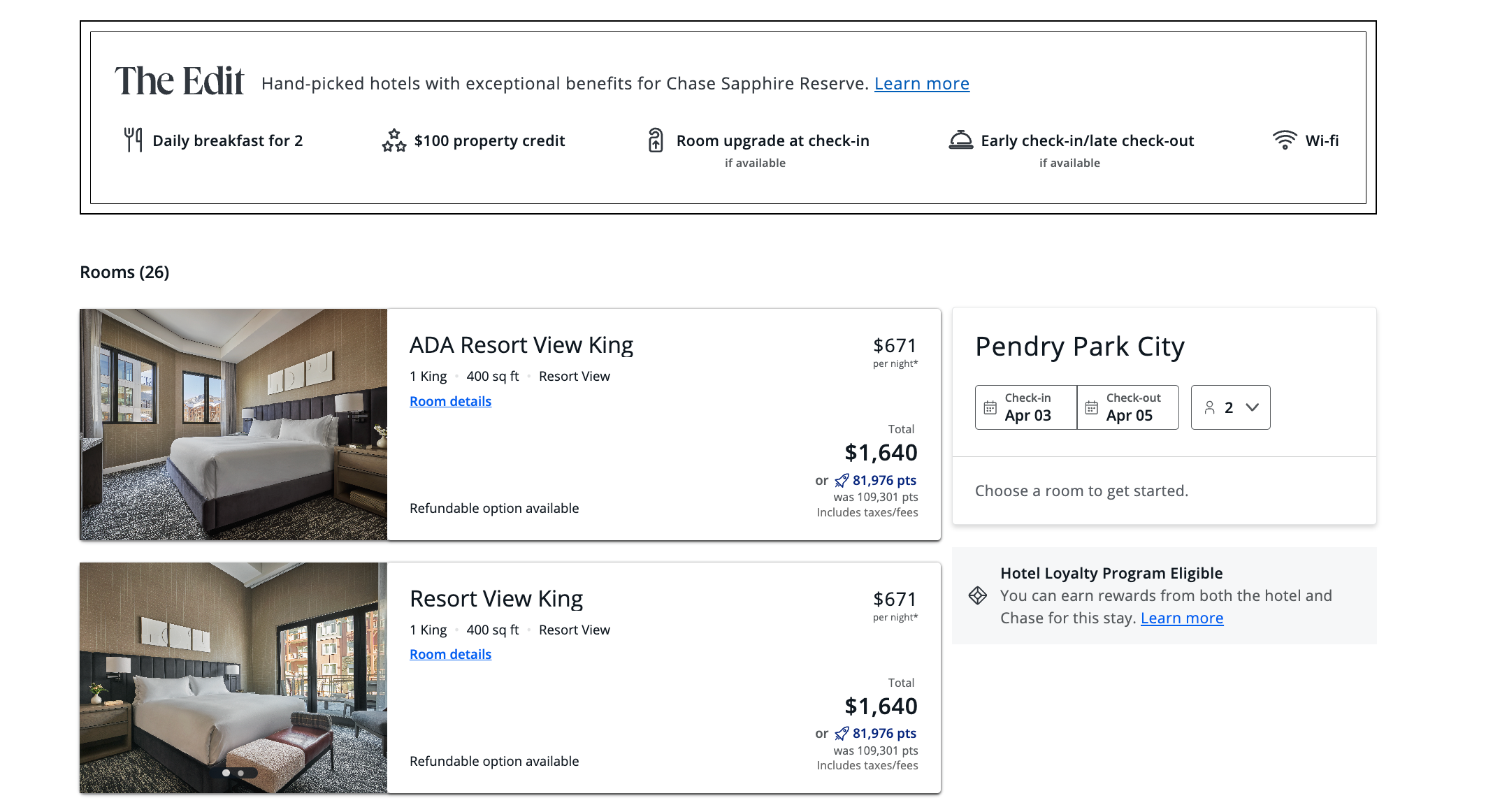Follow the Hotel Loyalty Program Learn more link
The image size is (1486, 812).
tap(1181, 618)
